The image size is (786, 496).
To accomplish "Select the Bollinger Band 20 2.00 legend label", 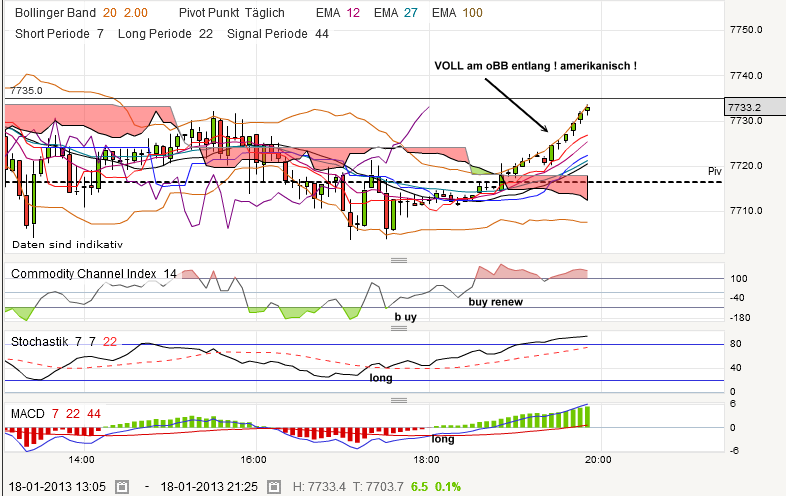I will click(x=81, y=13).
